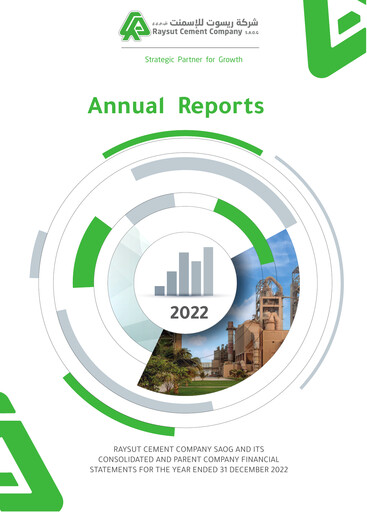Click the Raysut Cement Company logo emblem
367x512 pixels.
click(135, 26)
